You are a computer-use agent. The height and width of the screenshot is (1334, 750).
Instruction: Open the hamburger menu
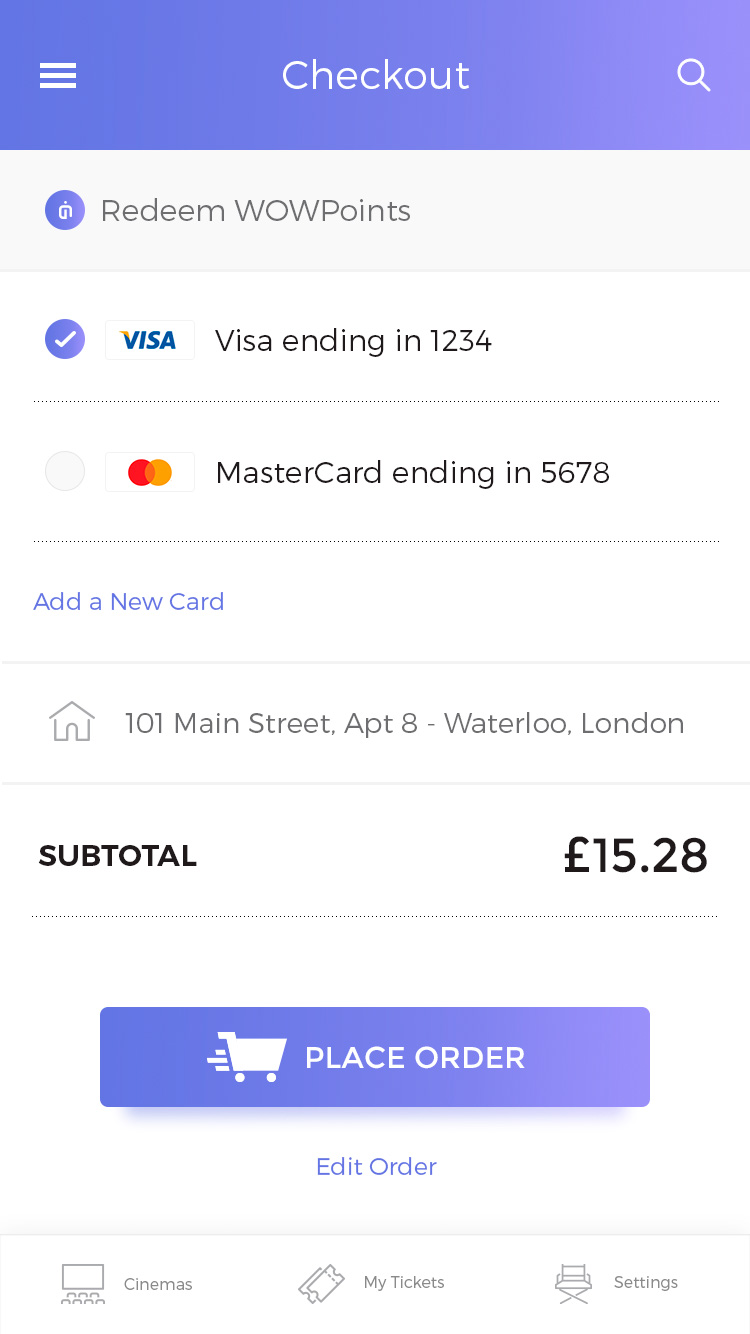tap(58, 76)
